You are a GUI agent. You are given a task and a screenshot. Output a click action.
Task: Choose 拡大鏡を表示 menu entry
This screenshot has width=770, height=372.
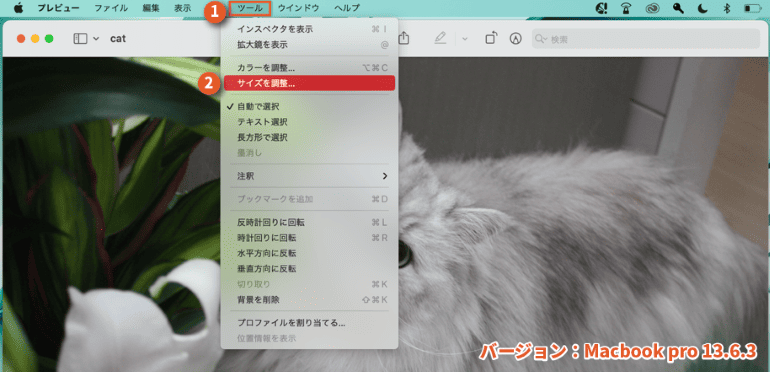(309, 45)
